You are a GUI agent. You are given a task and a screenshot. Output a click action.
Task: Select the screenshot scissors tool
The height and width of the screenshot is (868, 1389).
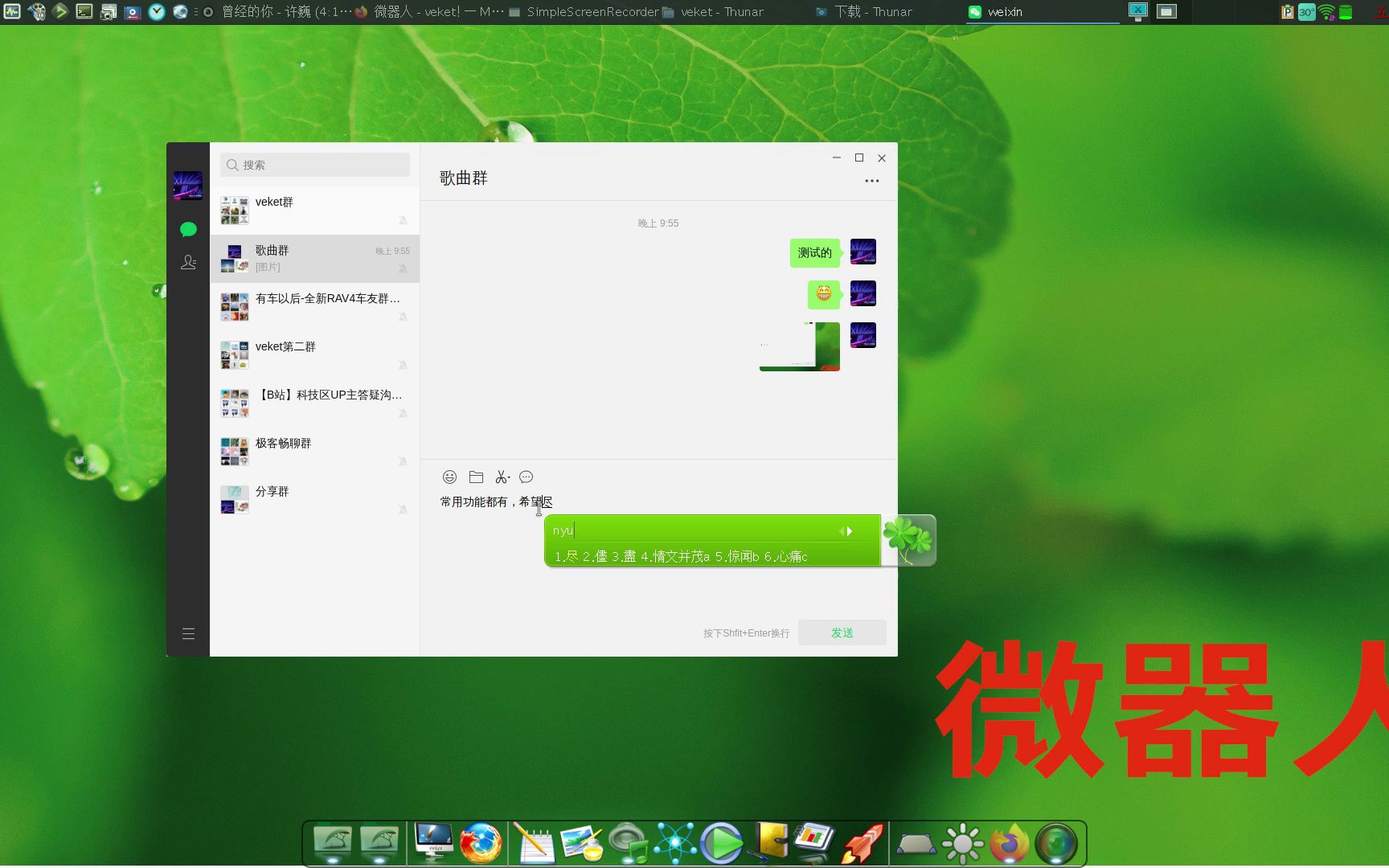click(x=502, y=477)
